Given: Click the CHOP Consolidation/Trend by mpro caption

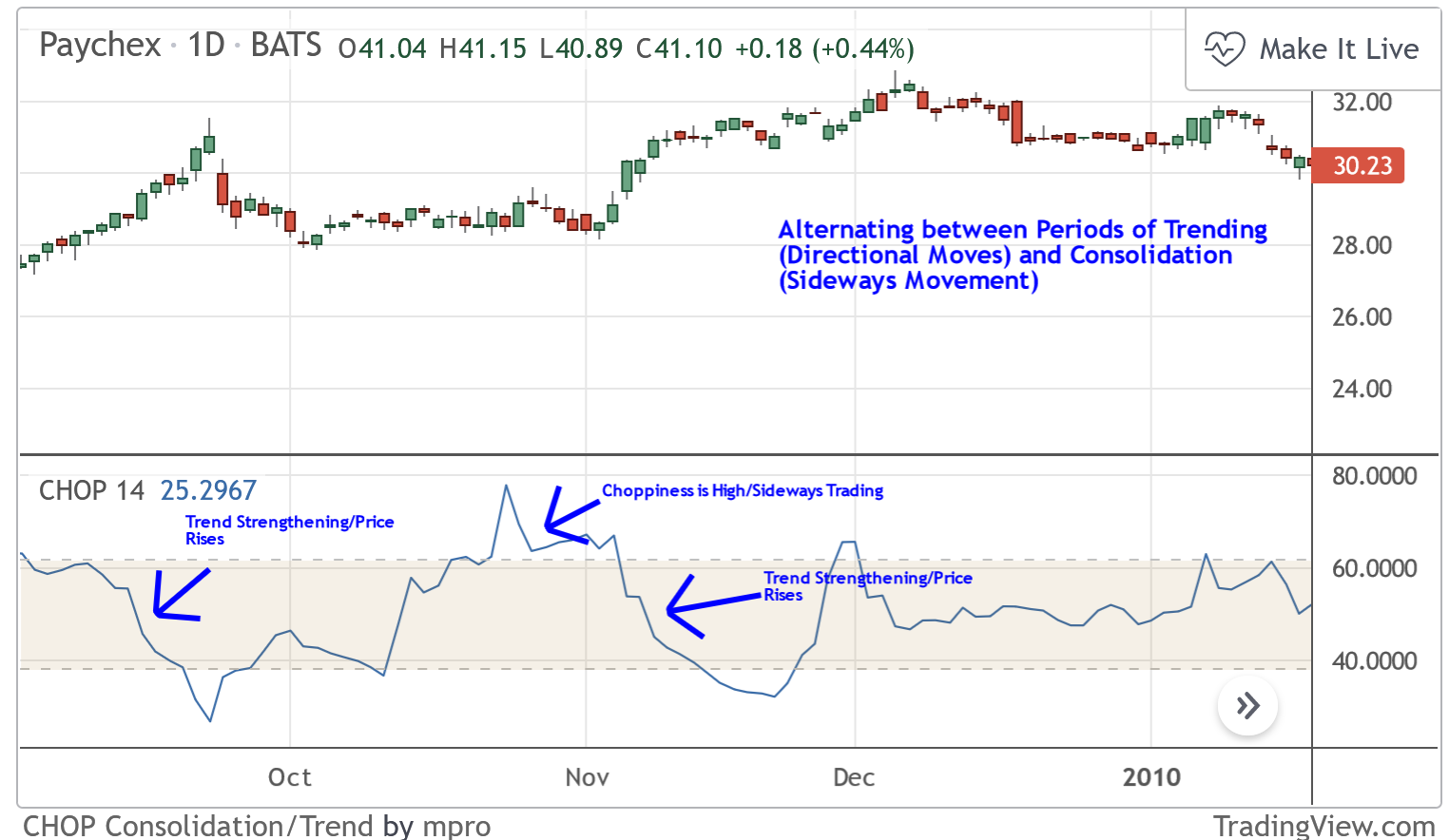Looking at the screenshot, I should 257,826.
